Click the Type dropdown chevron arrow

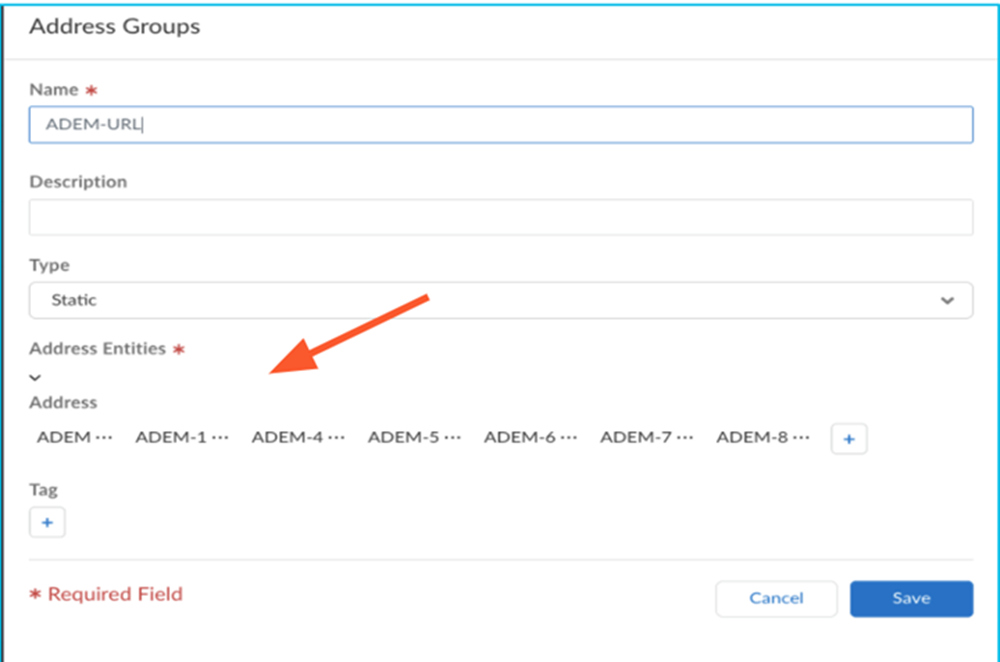[947, 300]
